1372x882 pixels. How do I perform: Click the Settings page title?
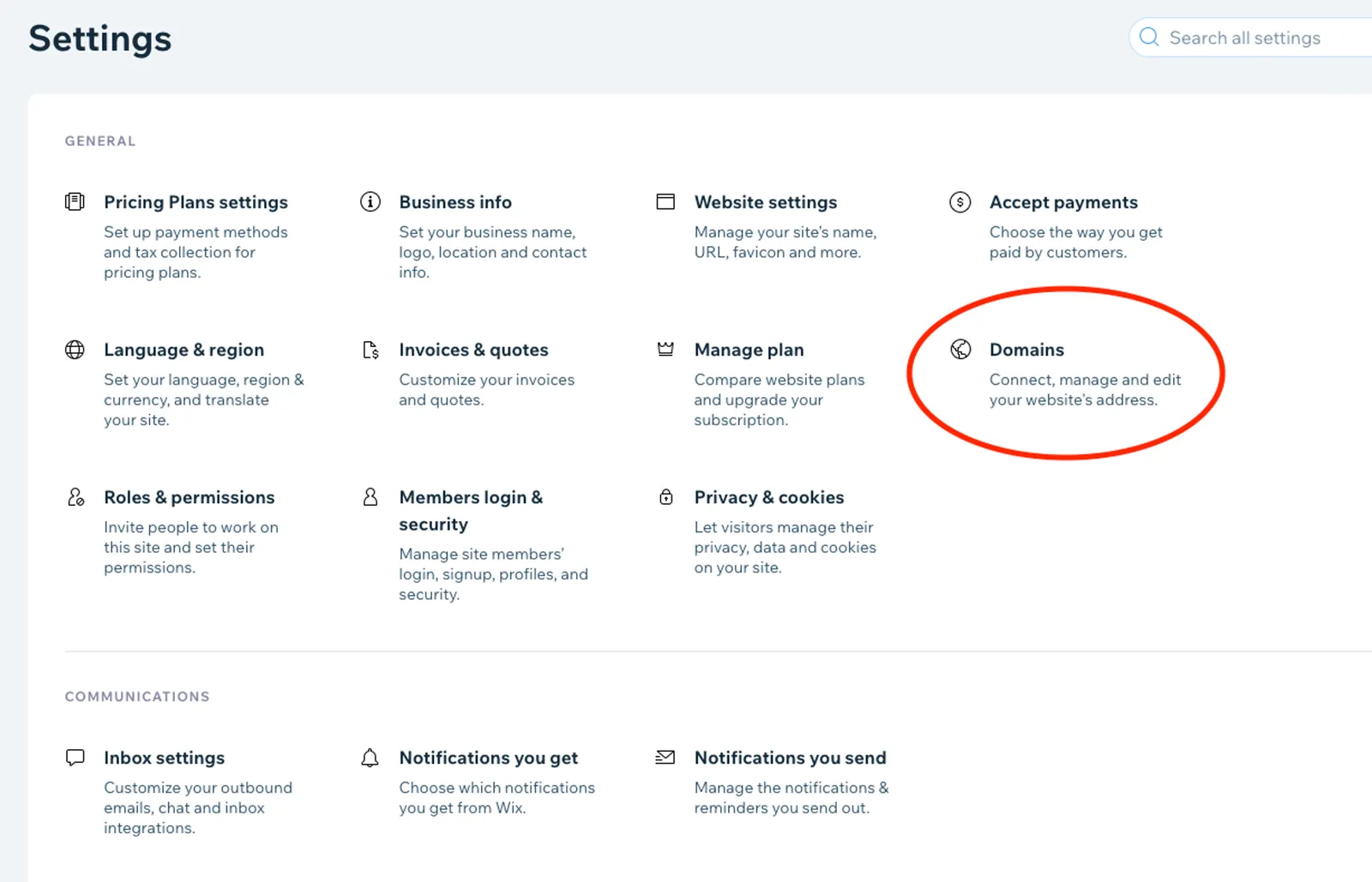[100, 39]
